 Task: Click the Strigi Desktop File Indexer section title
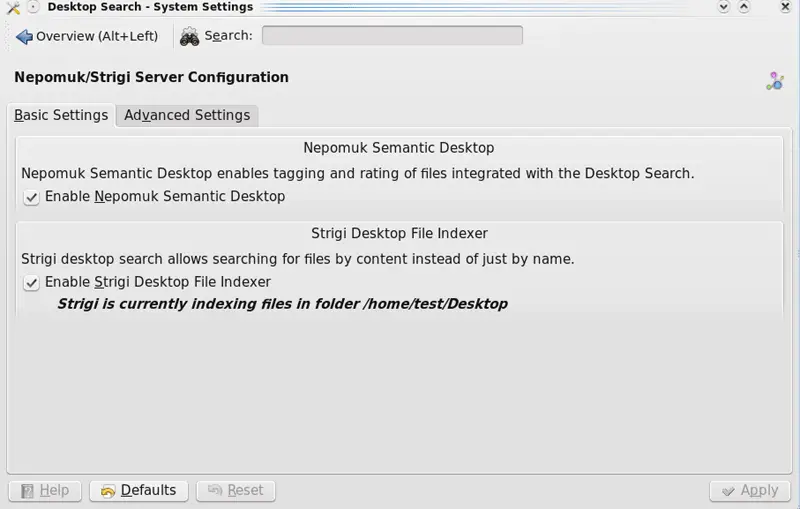[399, 234]
